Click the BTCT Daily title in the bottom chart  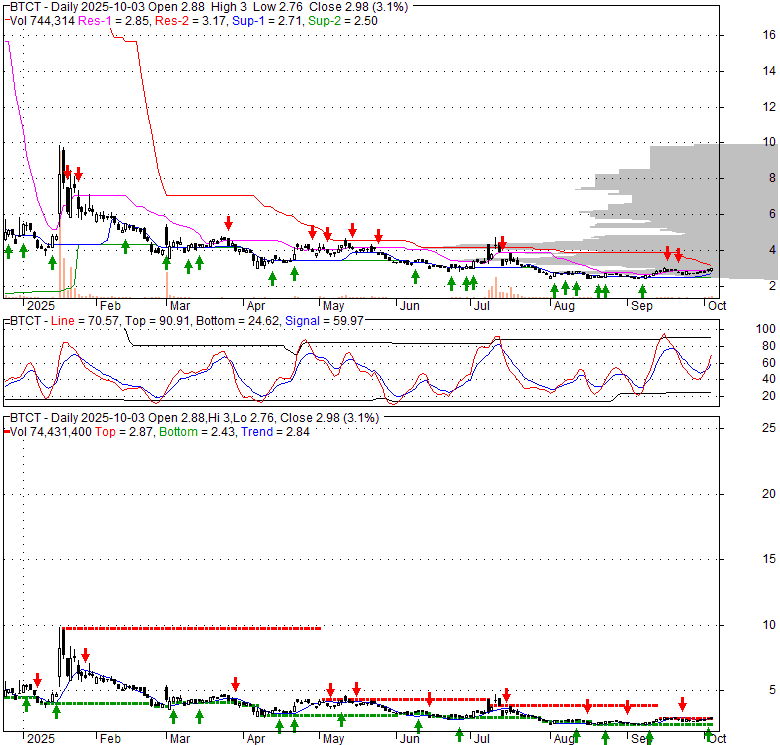[x=195, y=418]
